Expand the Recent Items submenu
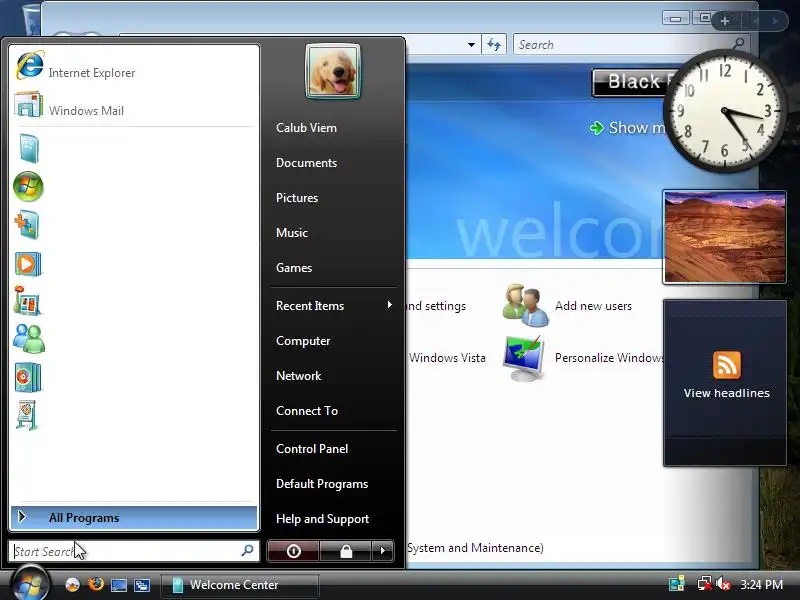 [334, 306]
